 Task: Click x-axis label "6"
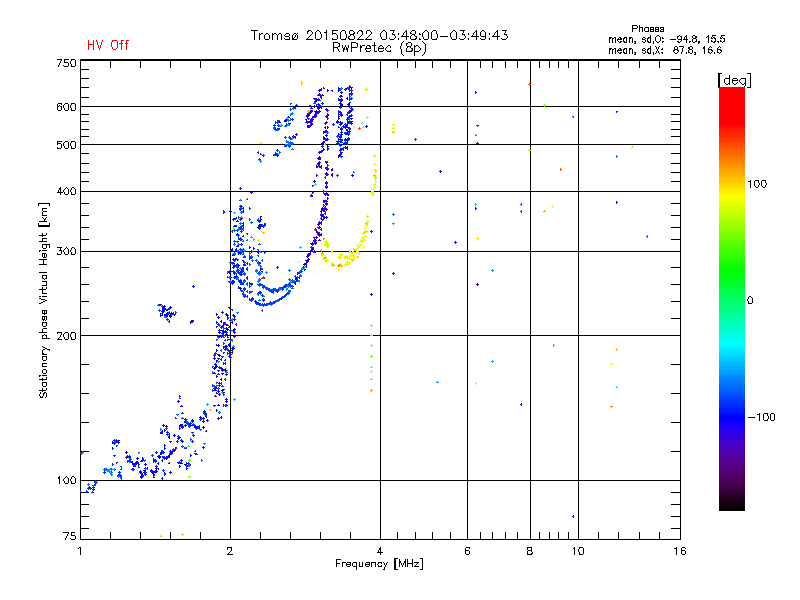[x=467, y=551]
